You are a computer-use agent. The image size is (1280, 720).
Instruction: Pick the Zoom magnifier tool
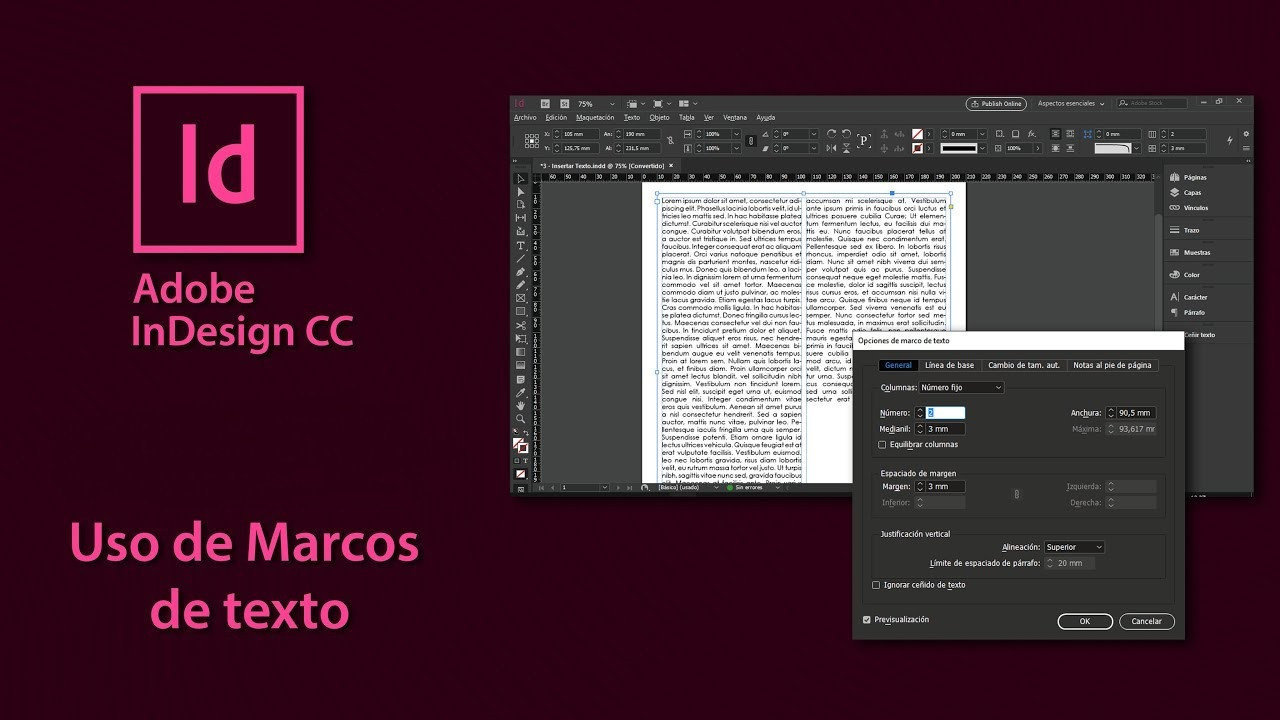[x=520, y=419]
